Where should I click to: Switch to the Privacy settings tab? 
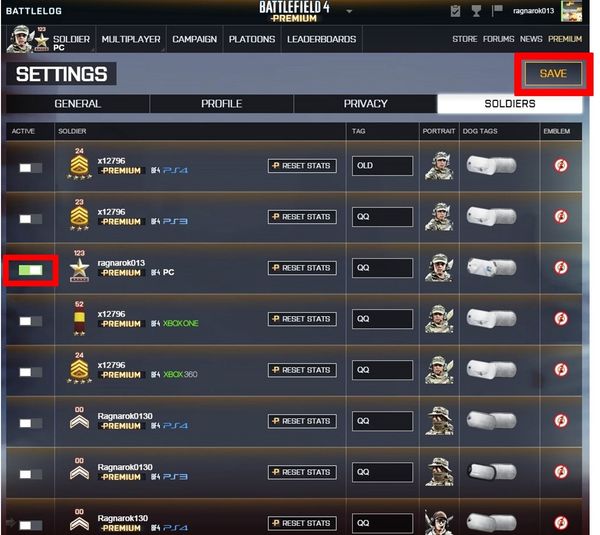tap(365, 104)
